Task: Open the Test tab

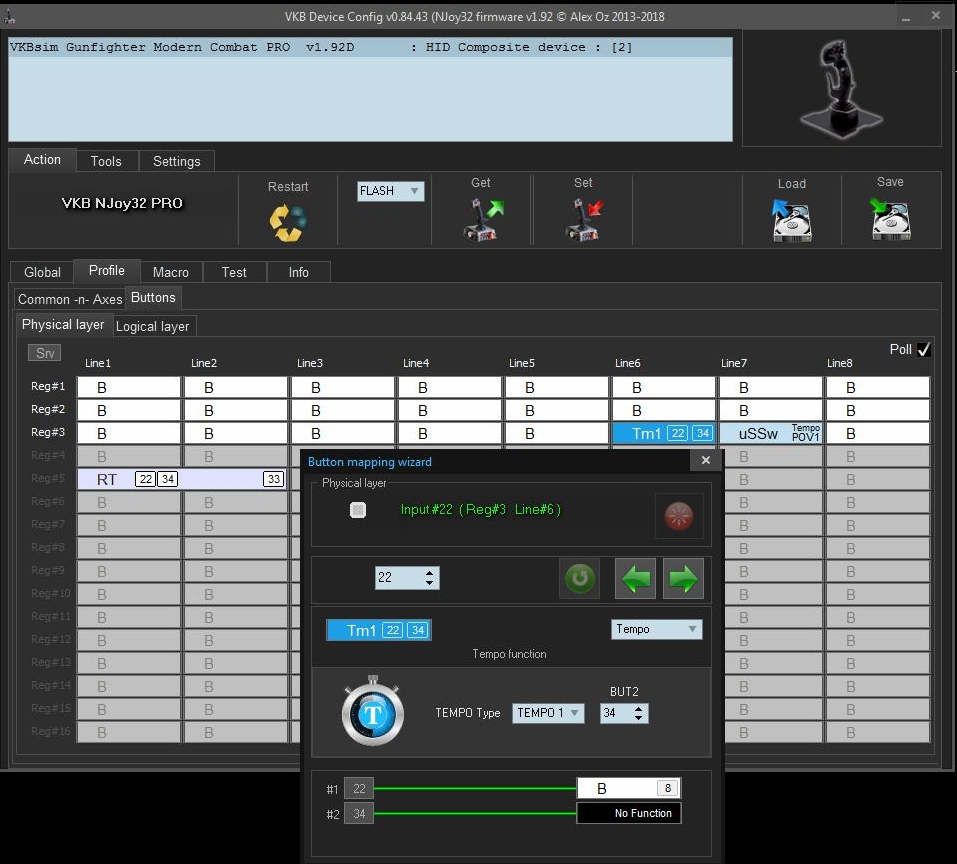Action: pos(234,272)
